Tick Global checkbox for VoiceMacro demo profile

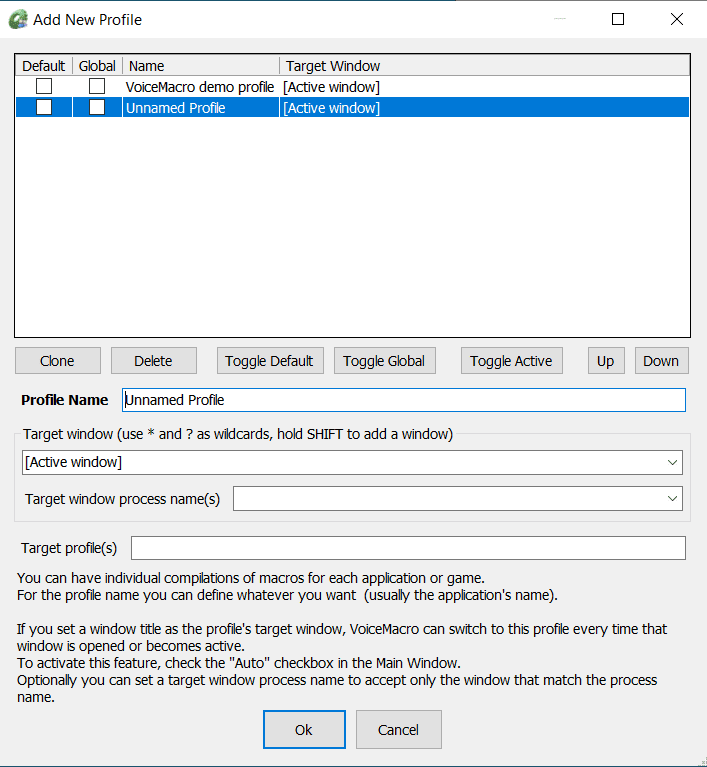pos(97,87)
